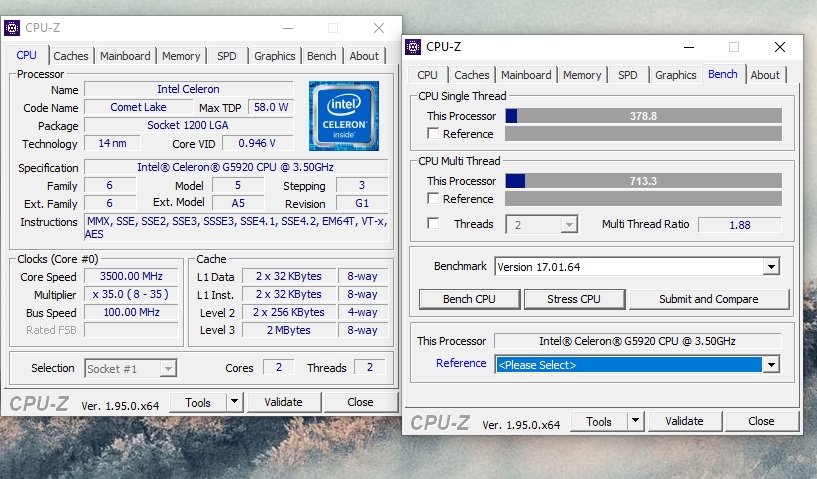817x479 pixels.
Task: Click the Code Name value Comet Lake
Action: (139, 107)
